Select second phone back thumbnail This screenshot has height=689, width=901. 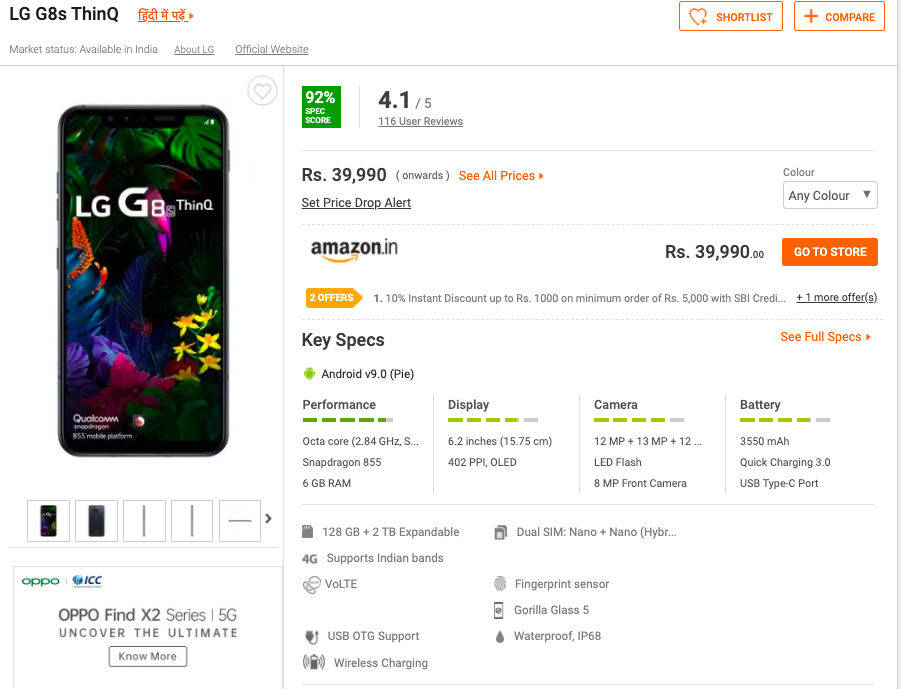tap(96, 521)
